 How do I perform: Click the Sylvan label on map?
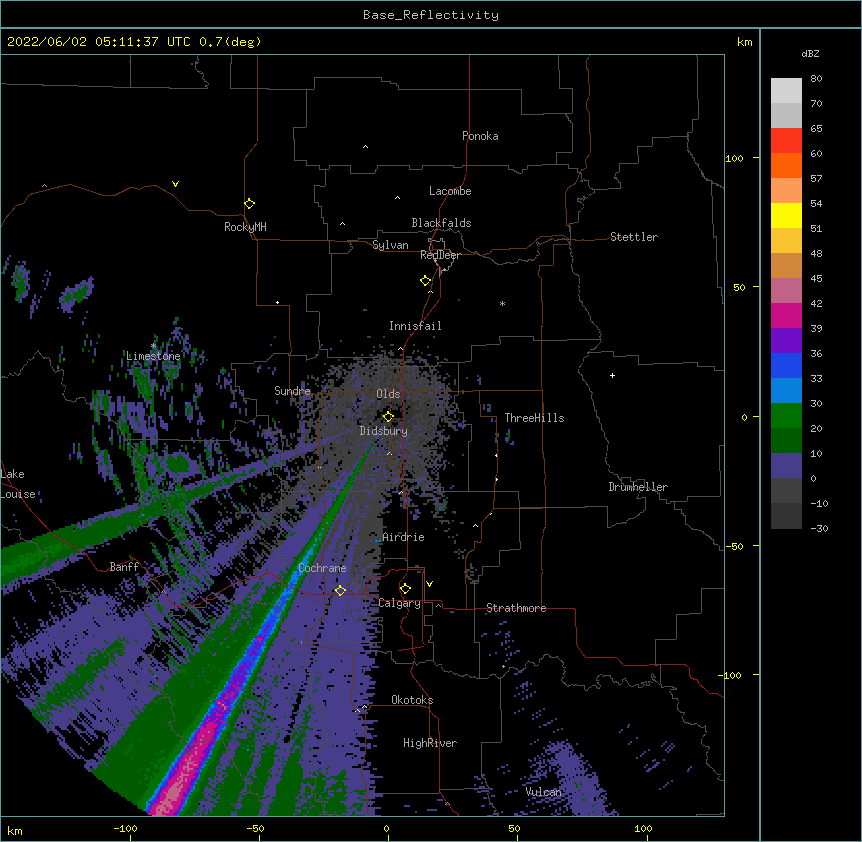click(x=390, y=245)
